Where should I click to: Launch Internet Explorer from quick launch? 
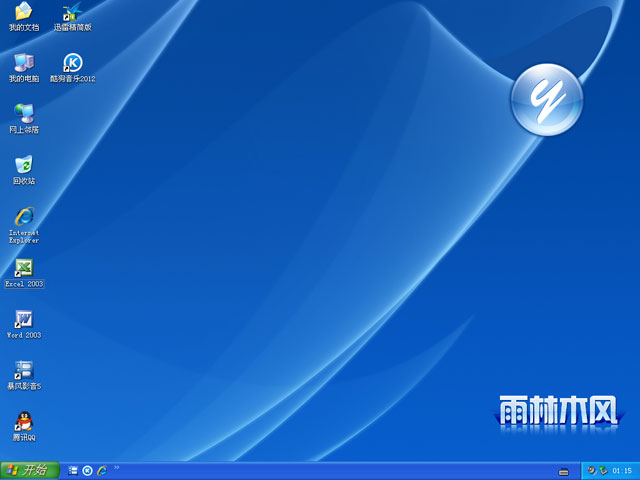[x=102, y=471]
